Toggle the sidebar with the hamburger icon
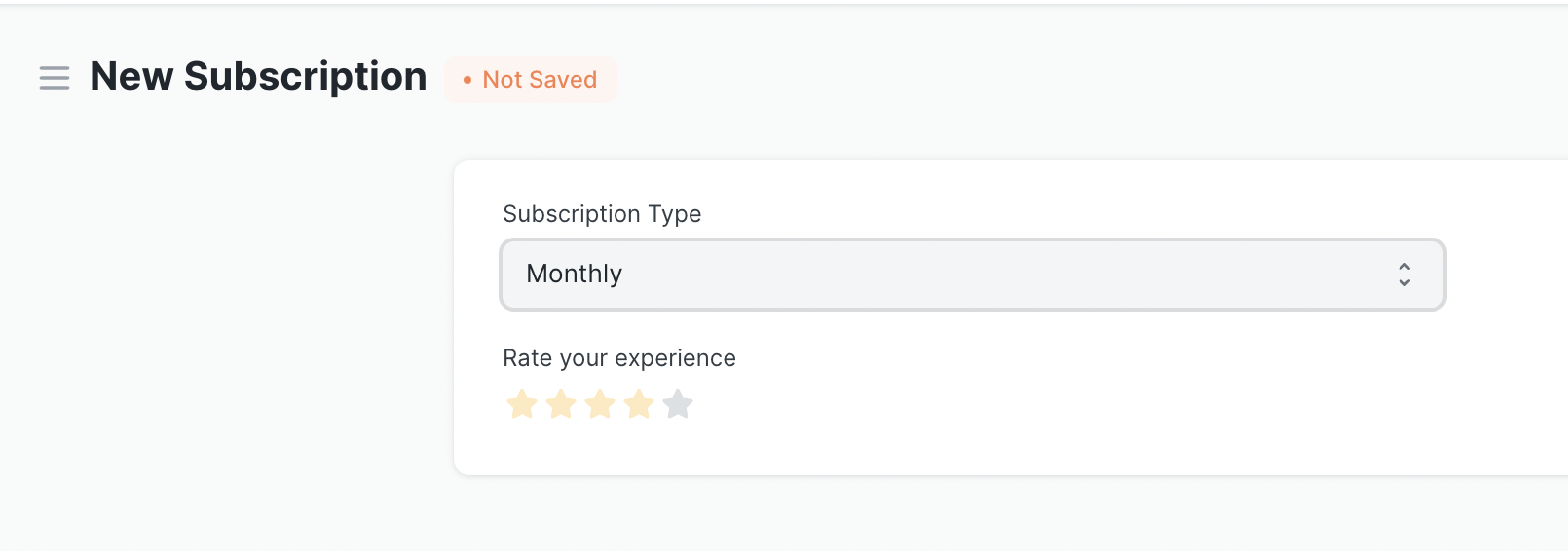This screenshot has width=1568, height=551. coord(55,78)
